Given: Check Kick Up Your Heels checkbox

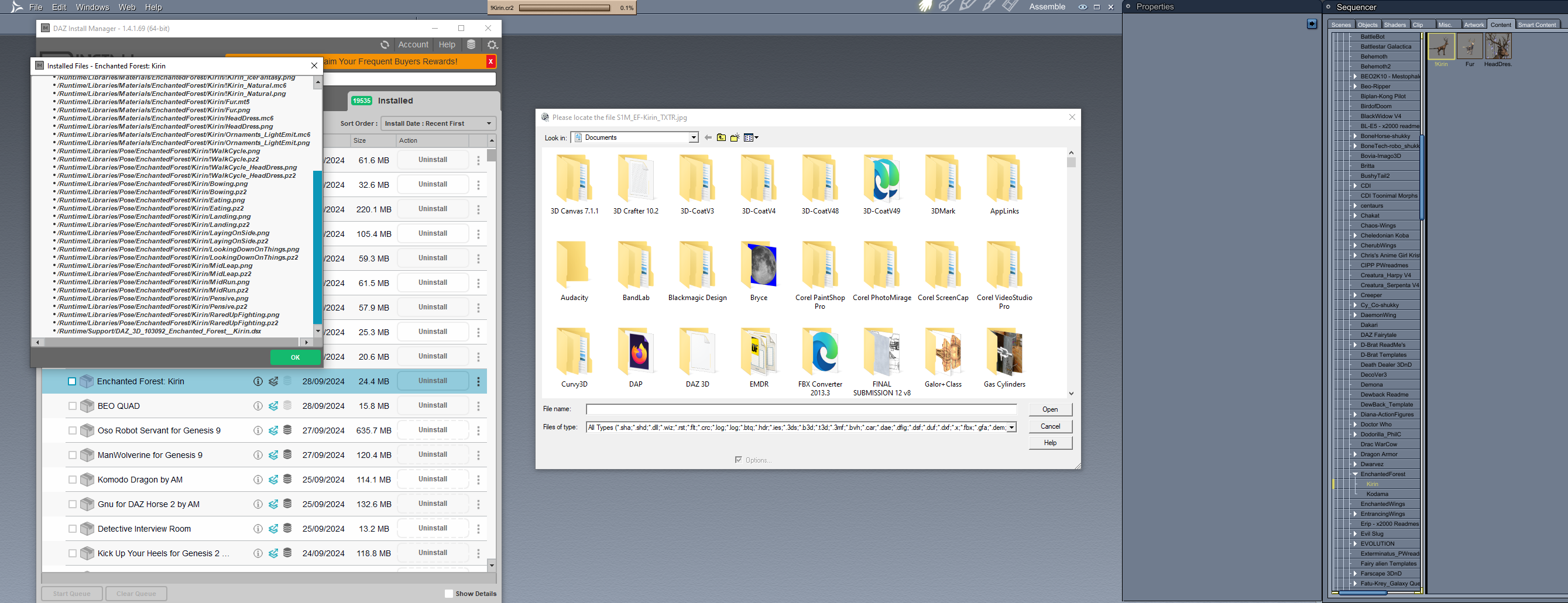Looking at the screenshot, I should click(x=73, y=553).
